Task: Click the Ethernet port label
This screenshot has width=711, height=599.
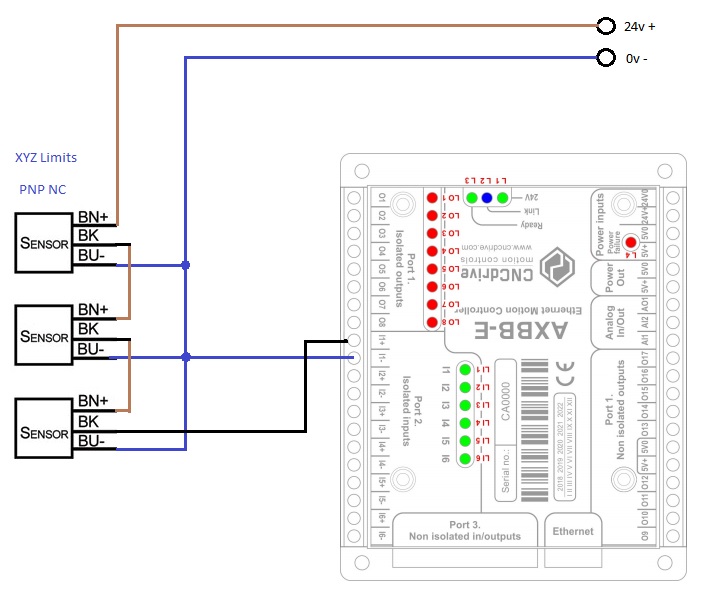Action: 571,532
